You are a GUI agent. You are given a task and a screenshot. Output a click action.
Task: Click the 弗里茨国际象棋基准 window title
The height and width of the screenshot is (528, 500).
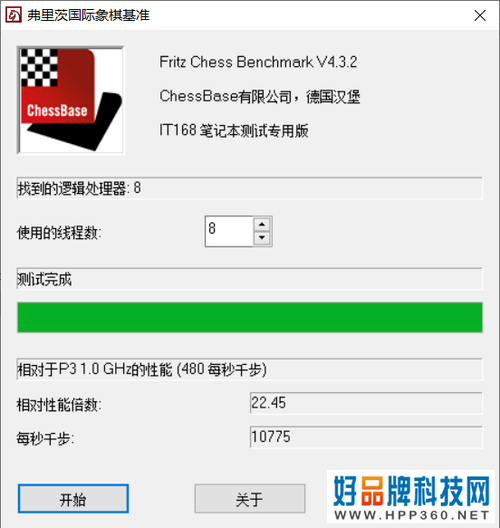click(x=89, y=15)
